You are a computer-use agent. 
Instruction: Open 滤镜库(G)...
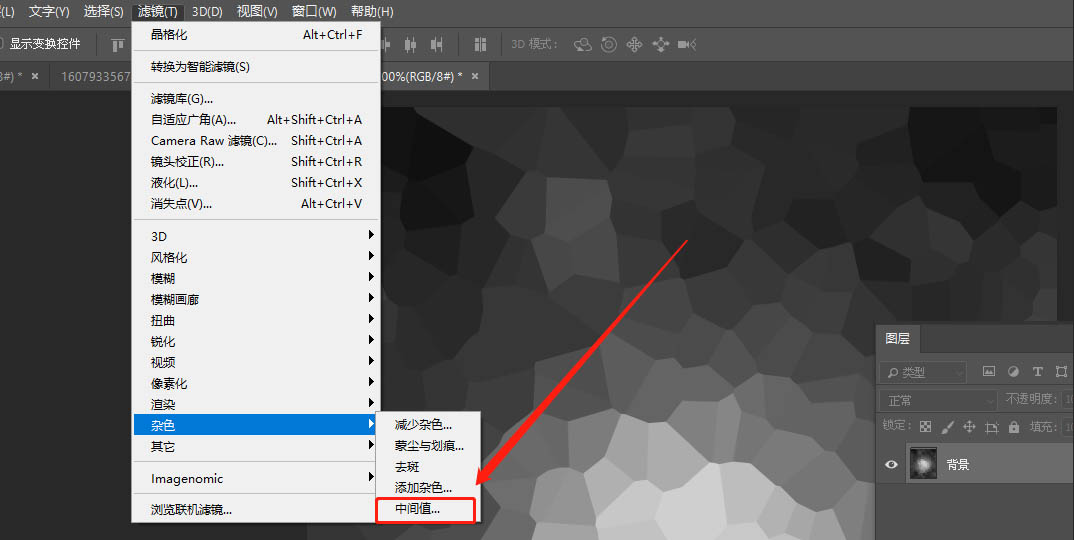(x=255, y=99)
